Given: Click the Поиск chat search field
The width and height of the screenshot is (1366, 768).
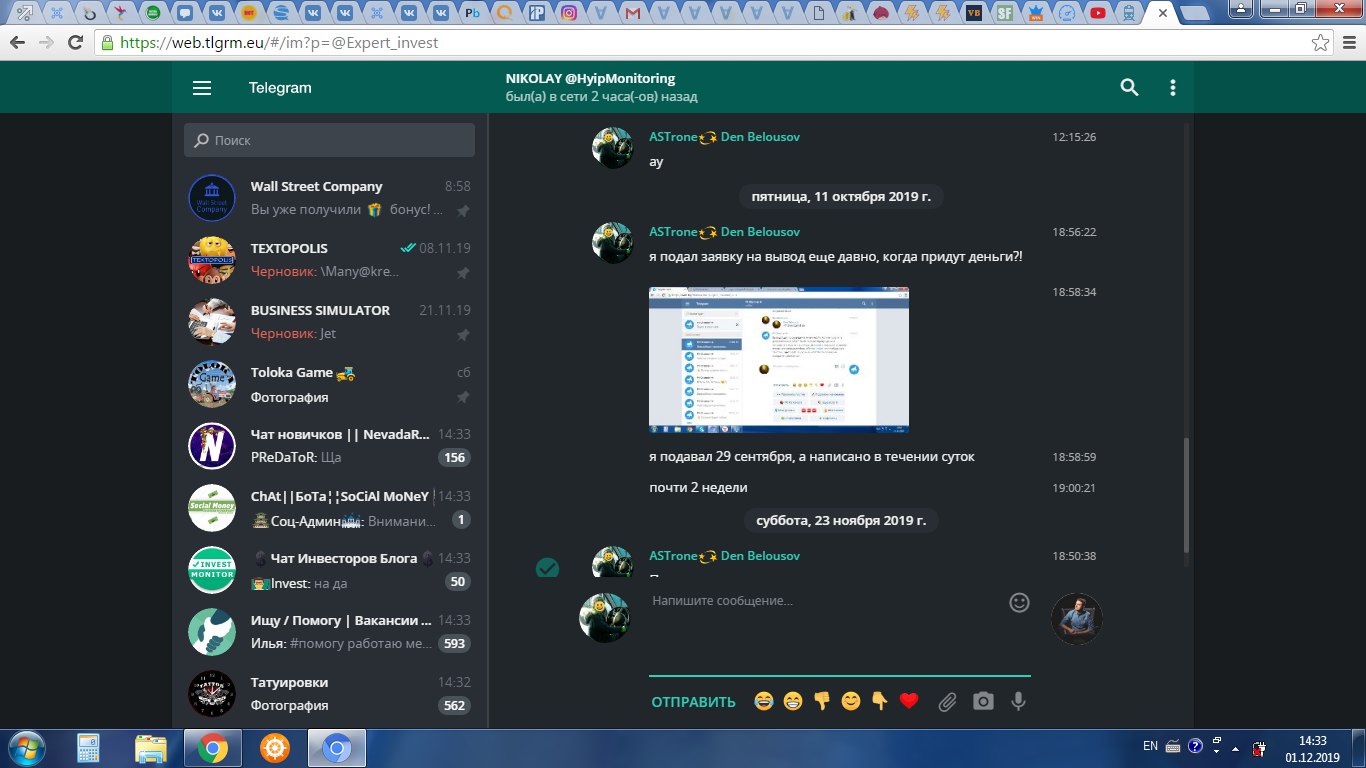Looking at the screenshot, I should (329, 141).
